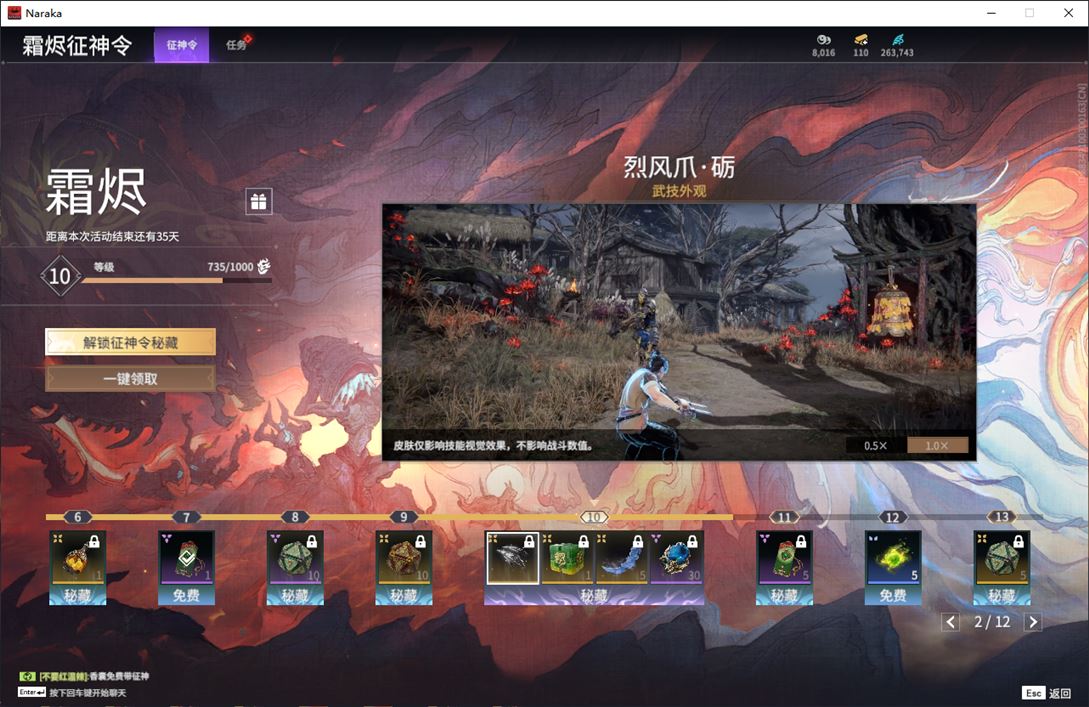
Task: Select the green chest reward at level 10
Action: pyautogui.click(x=567, y=558)
